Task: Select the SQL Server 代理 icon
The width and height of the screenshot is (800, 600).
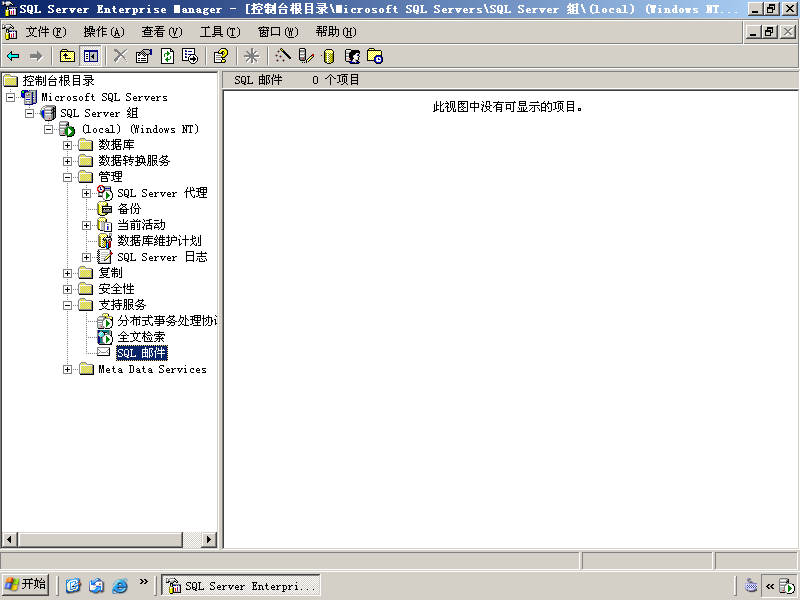Action: pyautogui.click(x=105, y=193)
